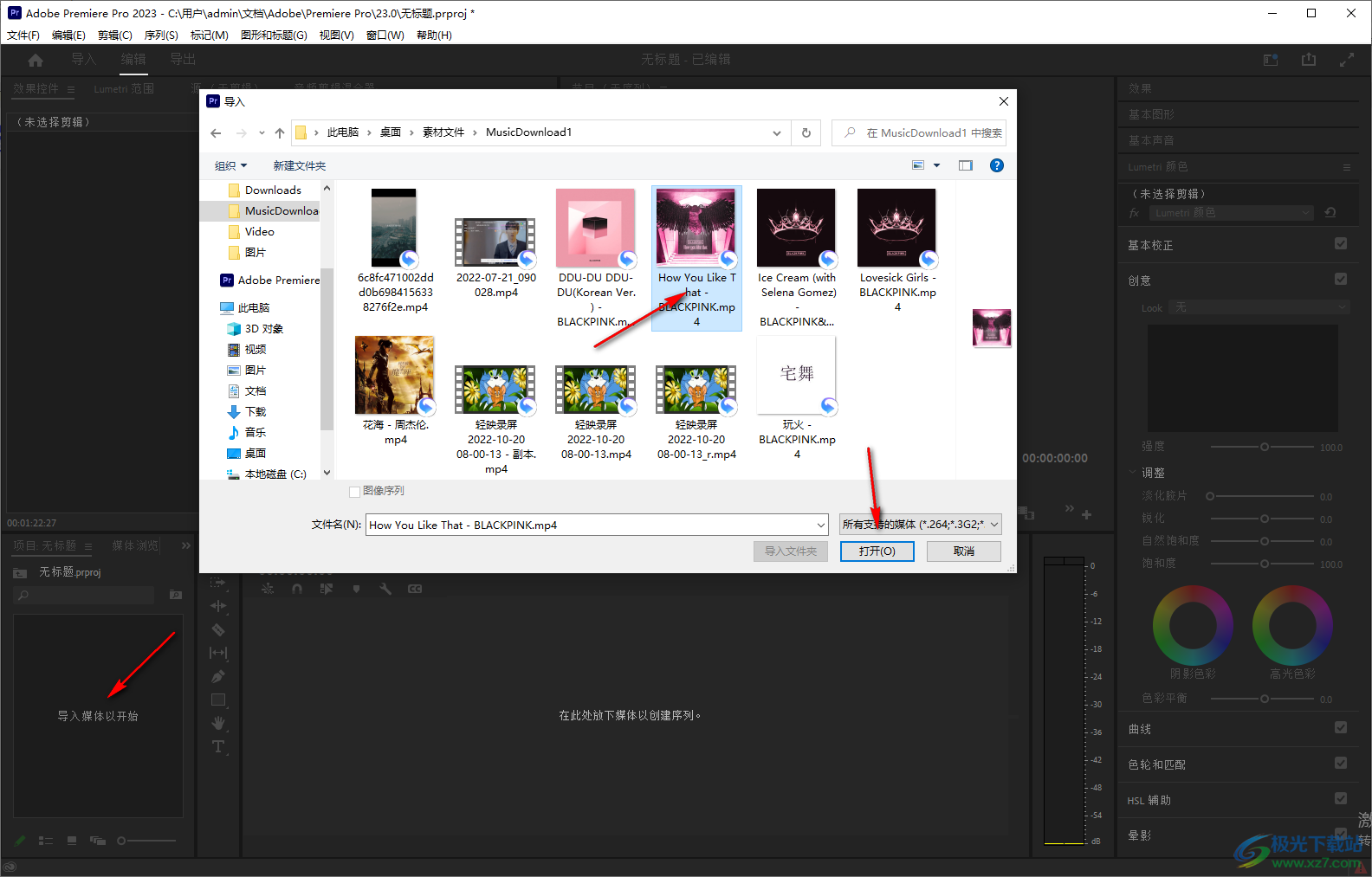Select the Razor tool

(x=218, y=629)
